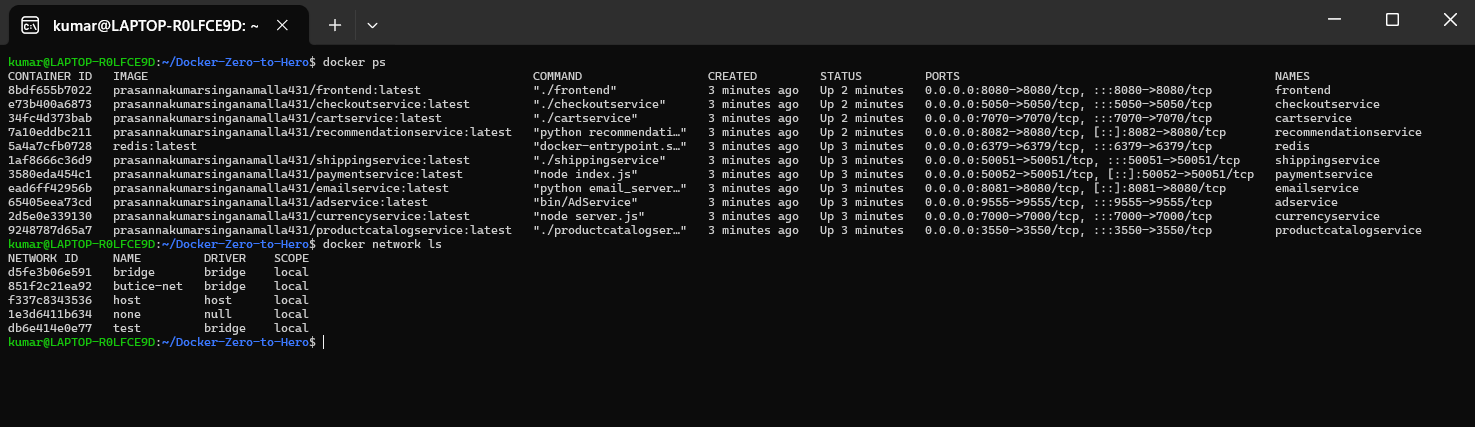
Task: Click the PORTS column header
Action: (942, 76)
